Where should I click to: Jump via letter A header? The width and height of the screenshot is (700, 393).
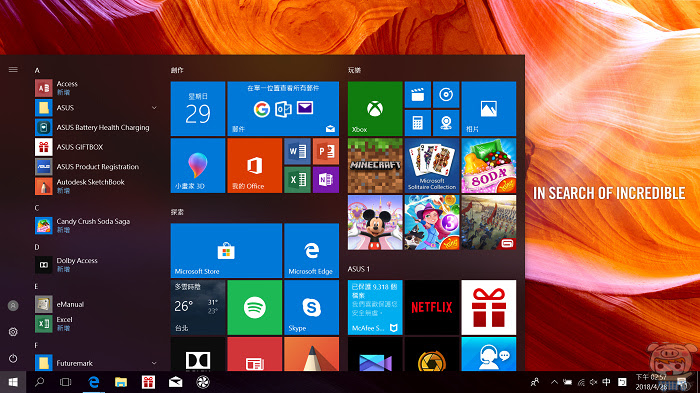coord(37,70)
